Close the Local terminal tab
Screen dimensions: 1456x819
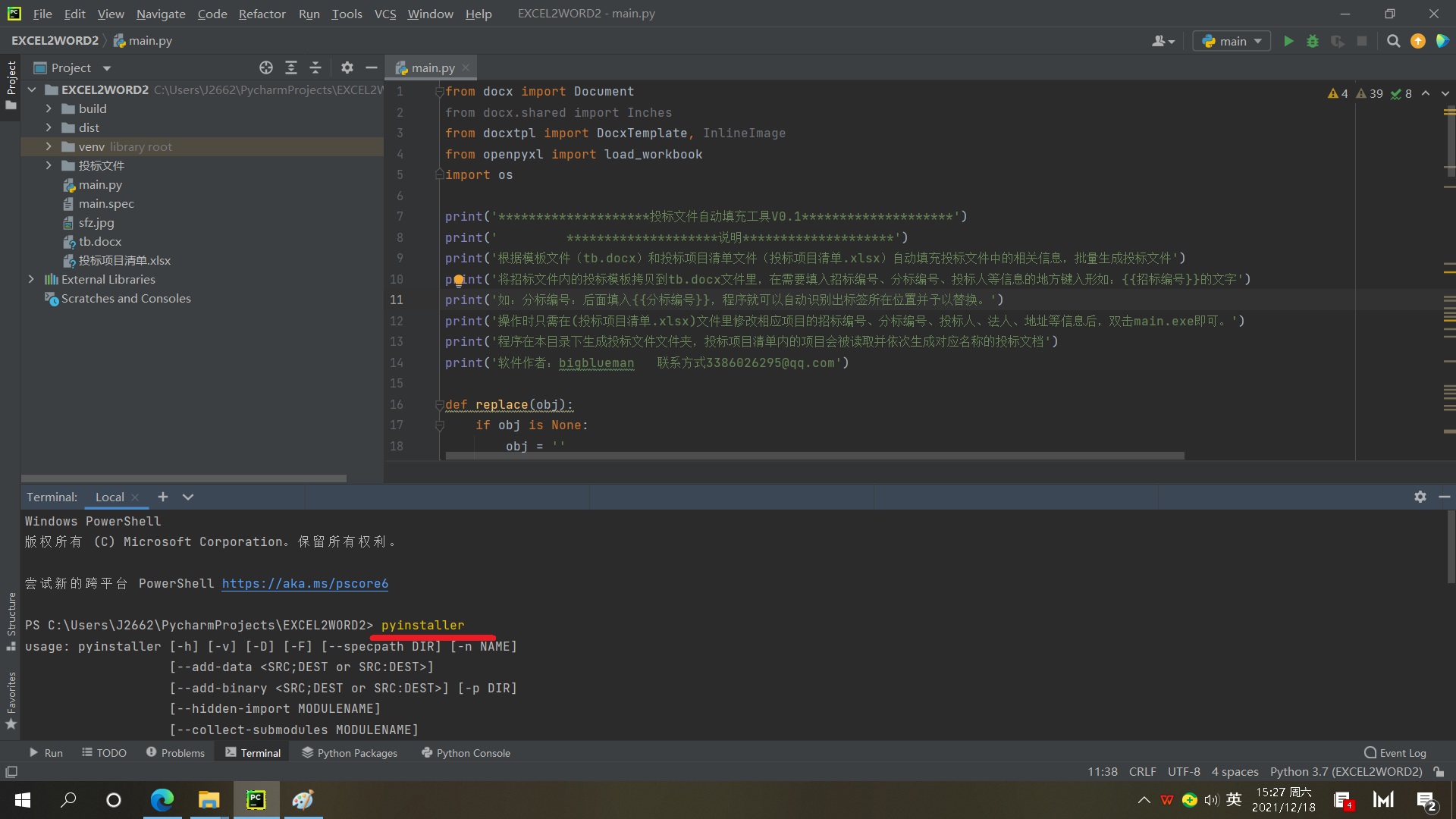(135, 497)
